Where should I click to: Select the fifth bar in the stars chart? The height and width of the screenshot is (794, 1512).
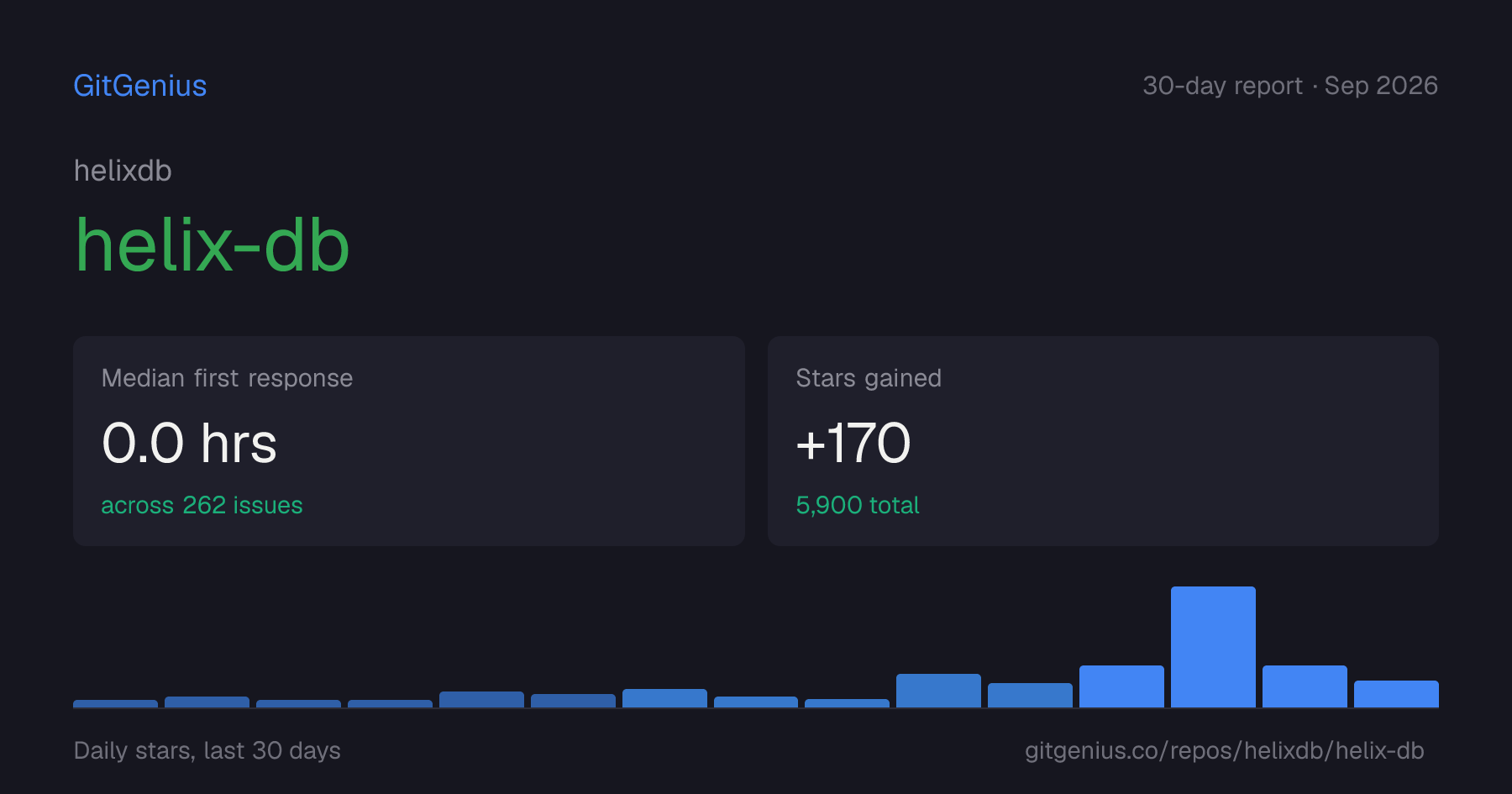tap(481, 699)
